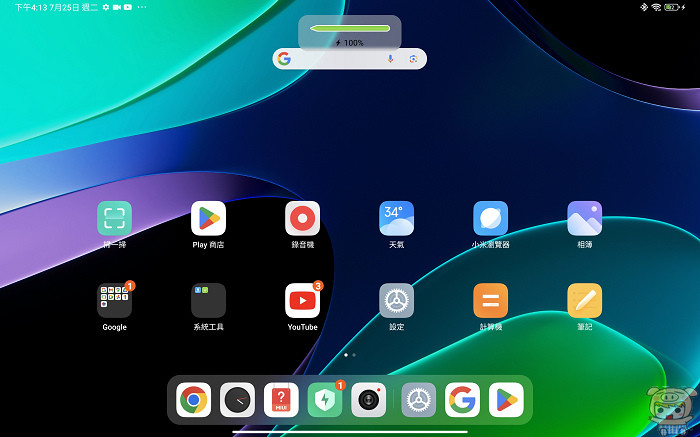700x437 pixels.
Task: Open the Google apps folder
Action: coord(114,300)
